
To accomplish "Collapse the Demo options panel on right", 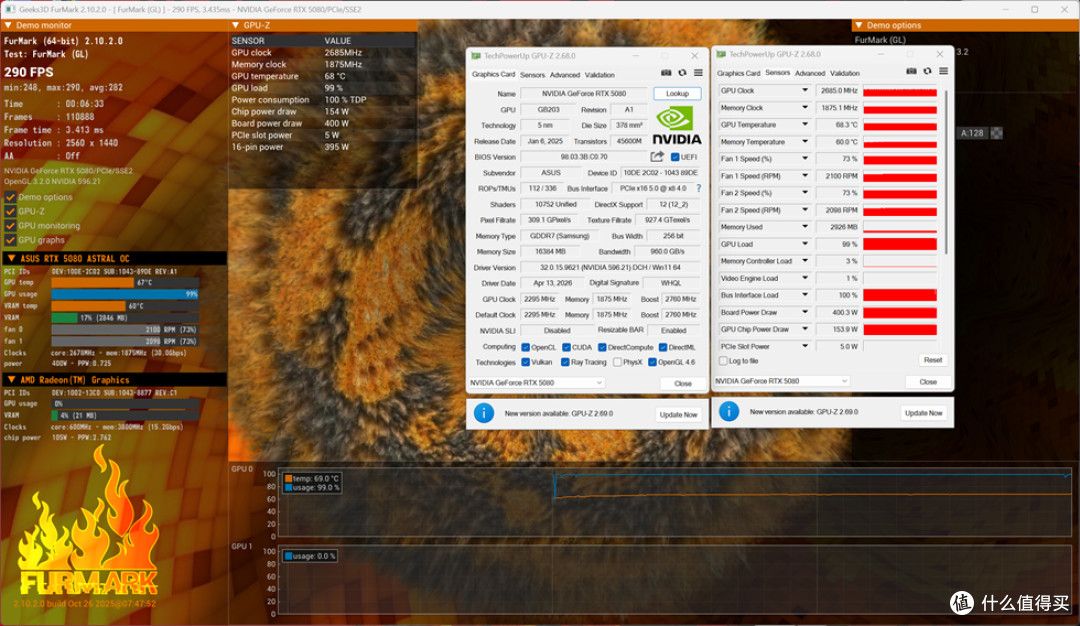I will pyautogui.click(x=859, y=25).
